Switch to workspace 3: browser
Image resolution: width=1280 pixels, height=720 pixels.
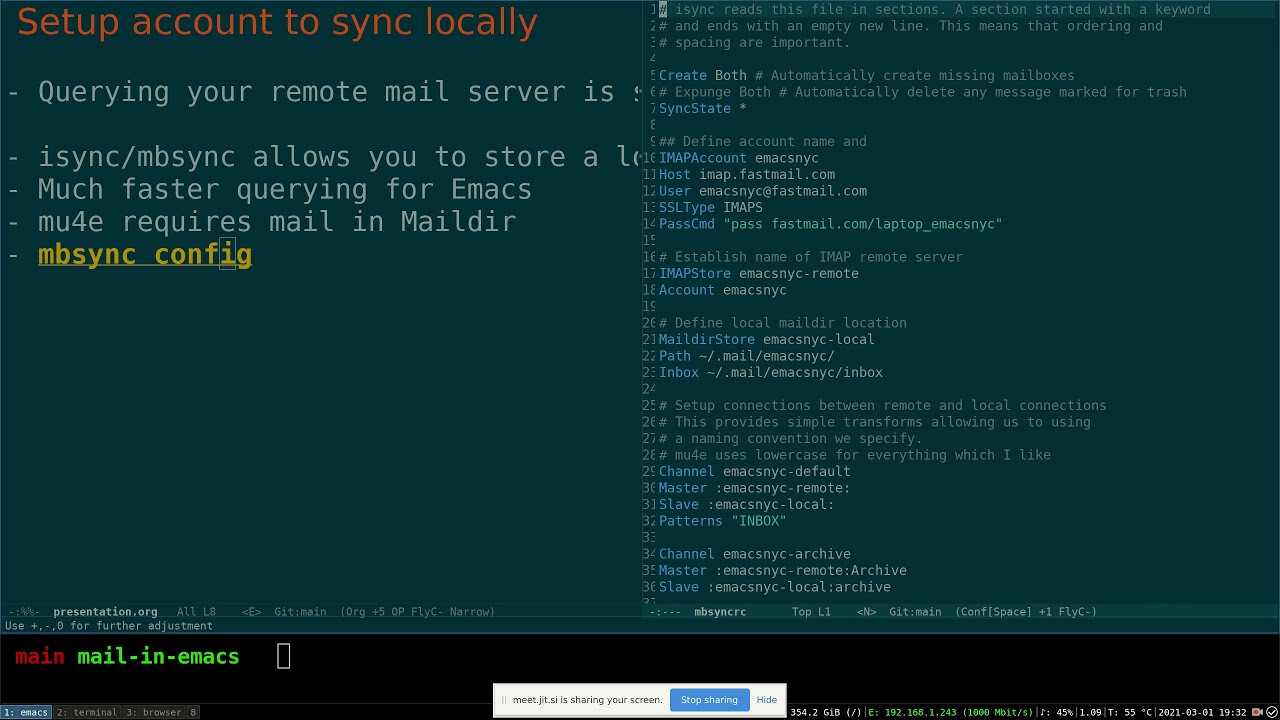click(x=154, y=712)
